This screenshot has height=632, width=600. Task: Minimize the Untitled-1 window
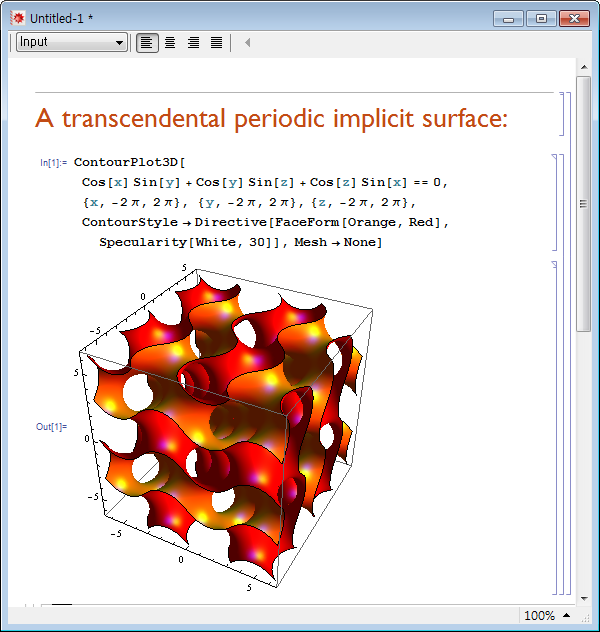(508, 19)
